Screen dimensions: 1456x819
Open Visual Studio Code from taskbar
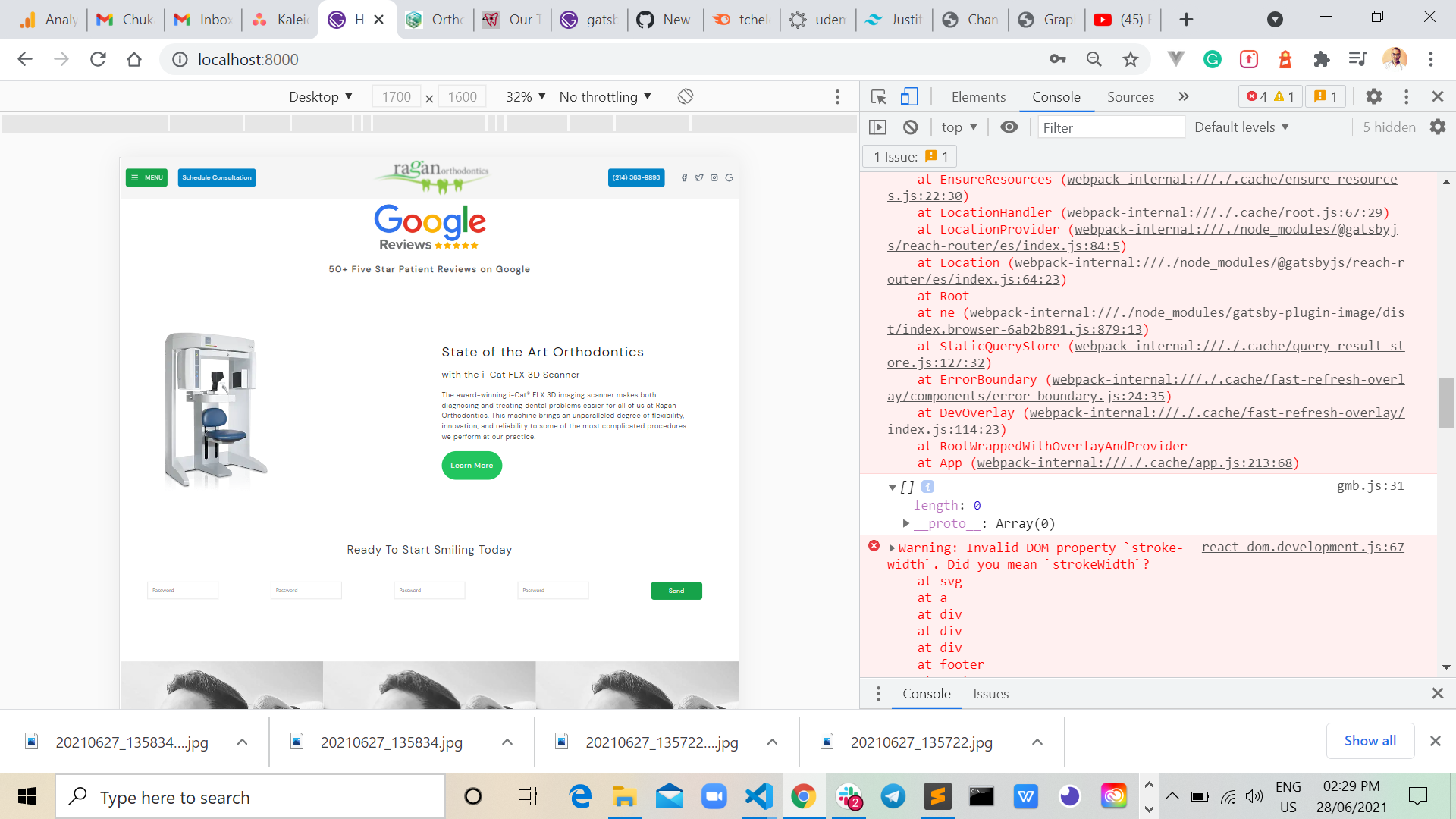pos(759,796)
